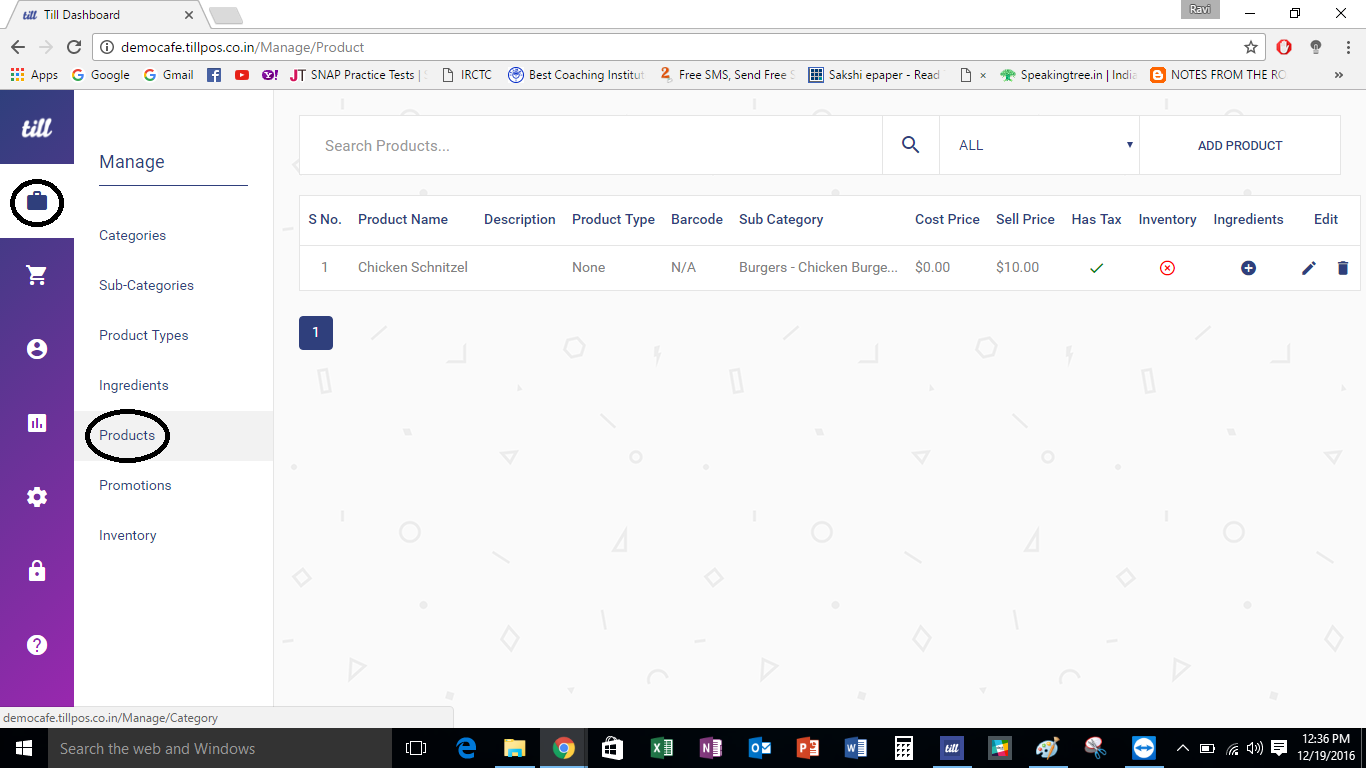Open the IRCTC bookmark

pyautogui.click(x=467, y=75)
